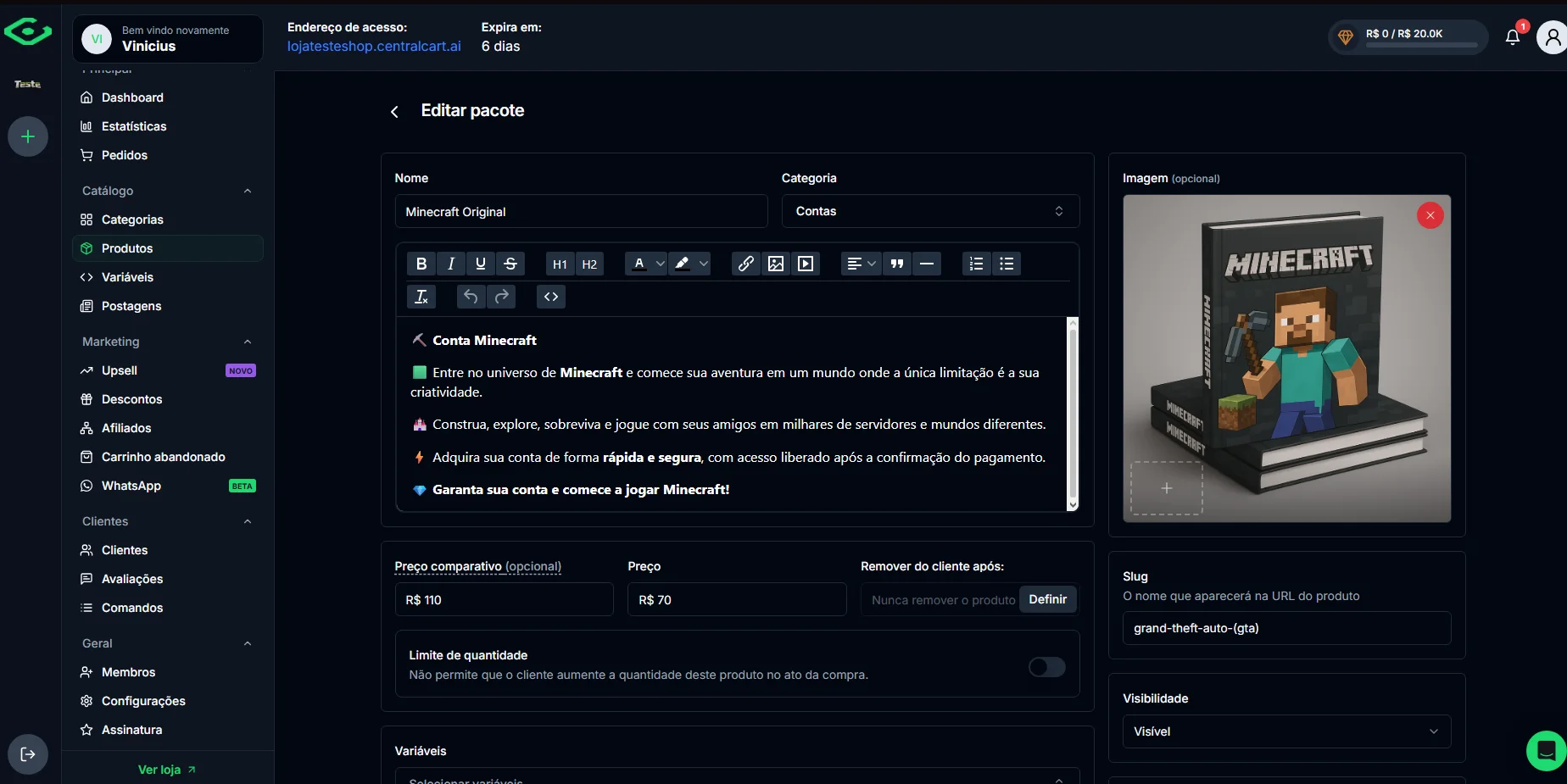
Task: Remove the Minecraft product image
Action: point(1430,215)
